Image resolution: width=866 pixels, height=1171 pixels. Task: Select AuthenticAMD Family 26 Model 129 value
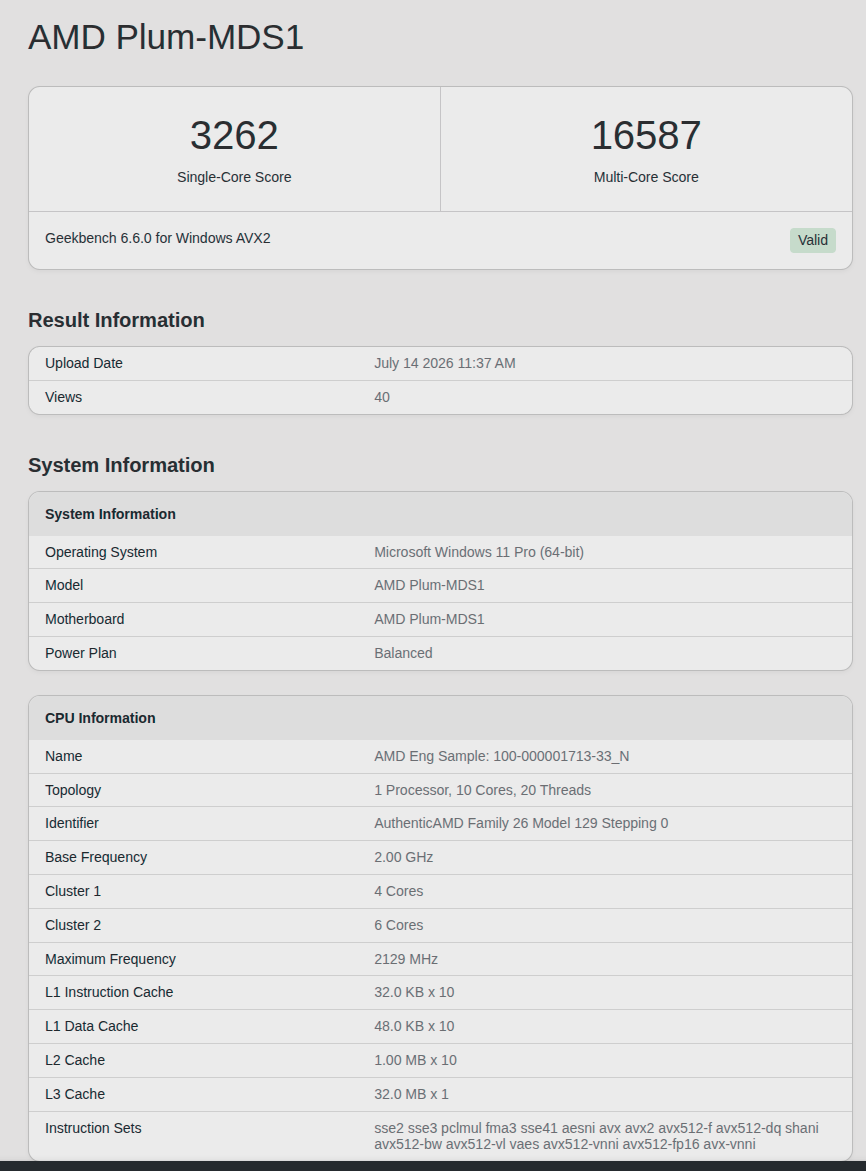(x=521, y=823)
